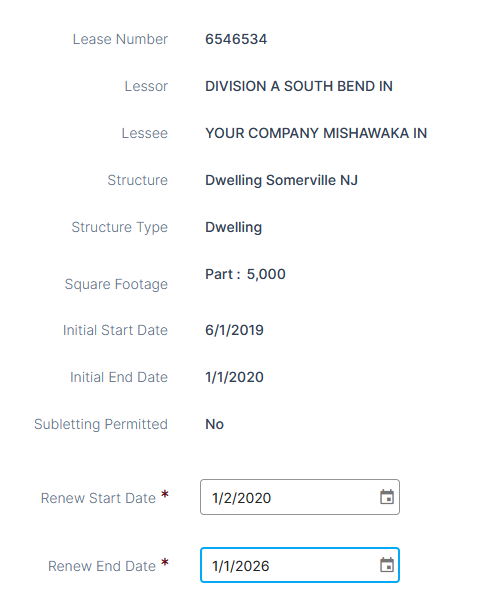Click the Subletting Permitted value No
Screen dimensions: 504x616
click(x=214, y=424)
